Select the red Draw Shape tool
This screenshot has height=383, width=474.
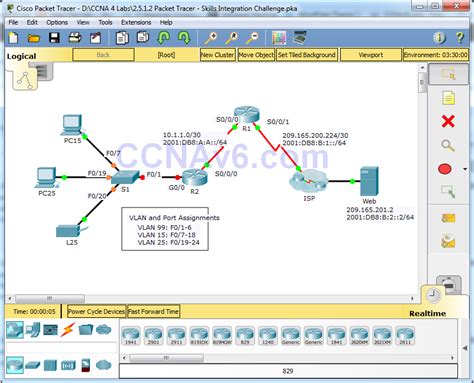point(445,169)
